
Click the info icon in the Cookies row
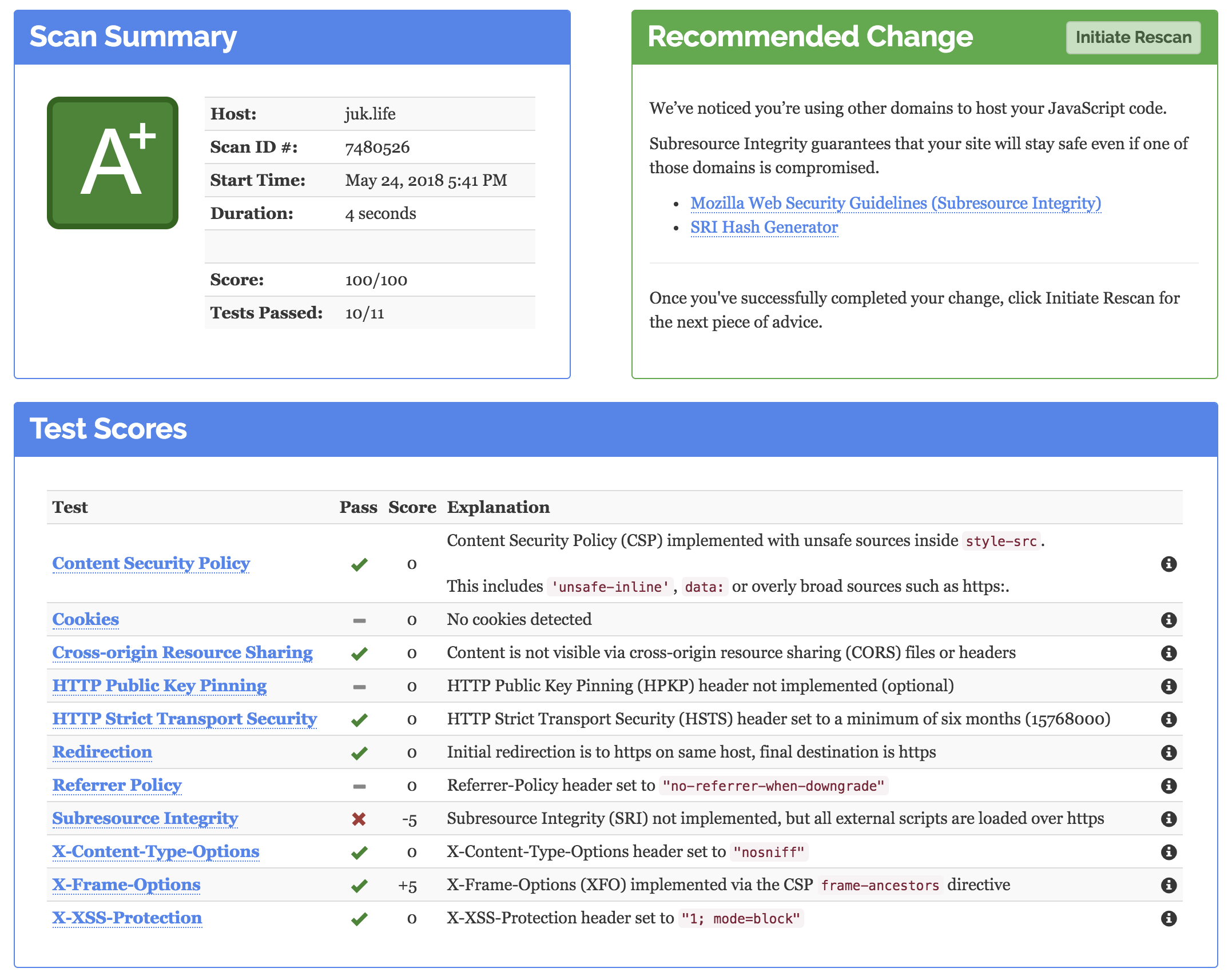[x=1169, y=620]
